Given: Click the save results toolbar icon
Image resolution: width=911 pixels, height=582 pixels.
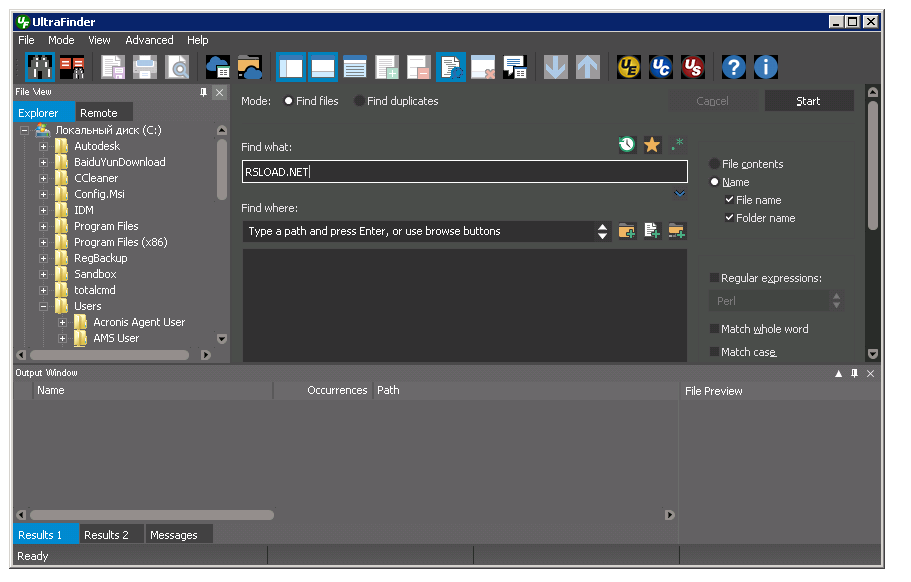Looking at the screenshot, I should pos(113,67).
